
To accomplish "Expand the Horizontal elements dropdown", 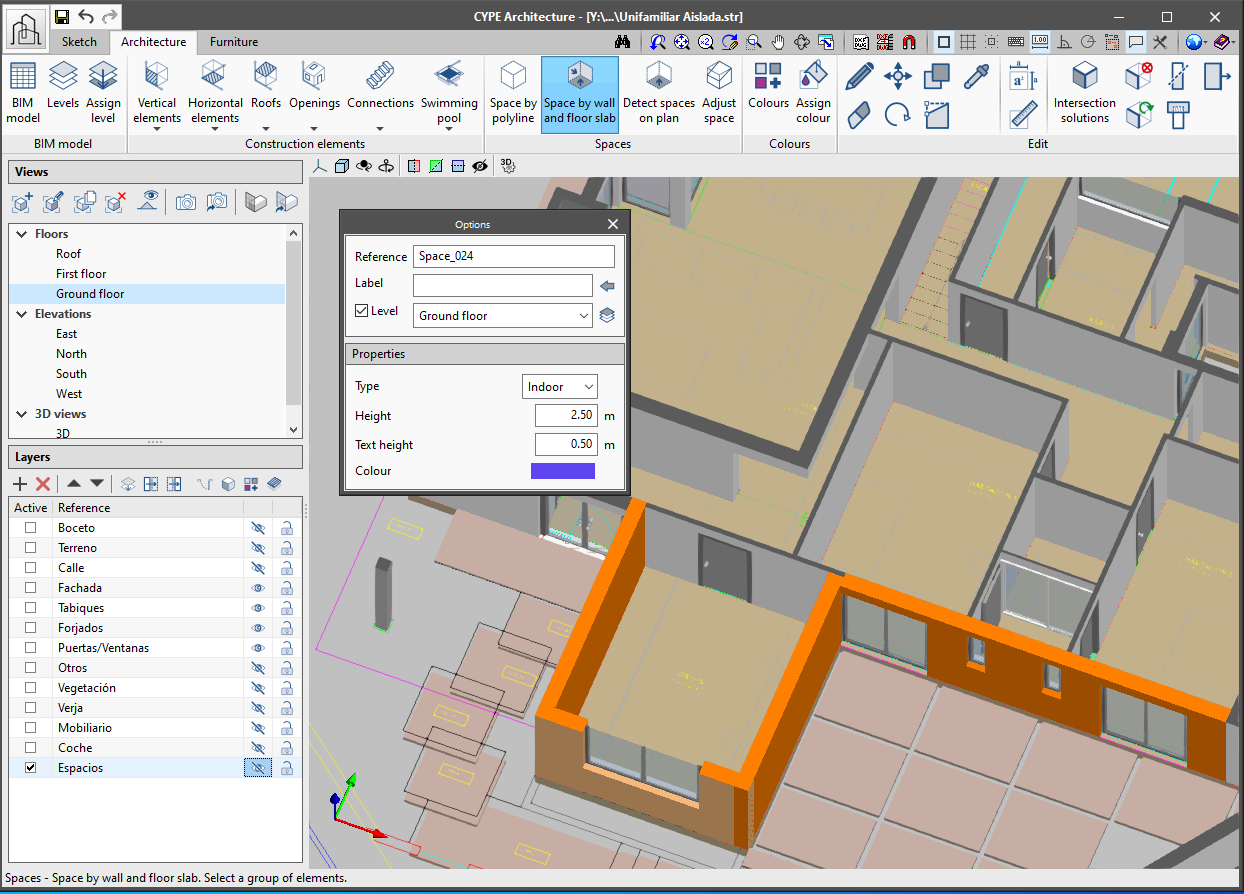I will (x=215, y=128).
